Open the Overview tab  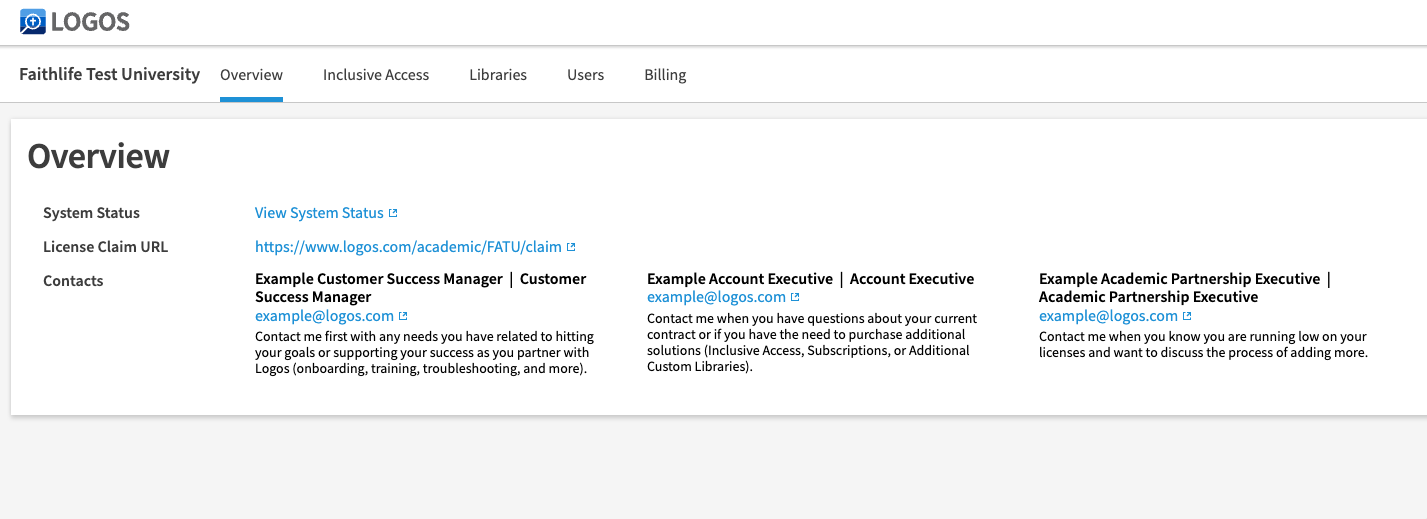pos(251,75)
